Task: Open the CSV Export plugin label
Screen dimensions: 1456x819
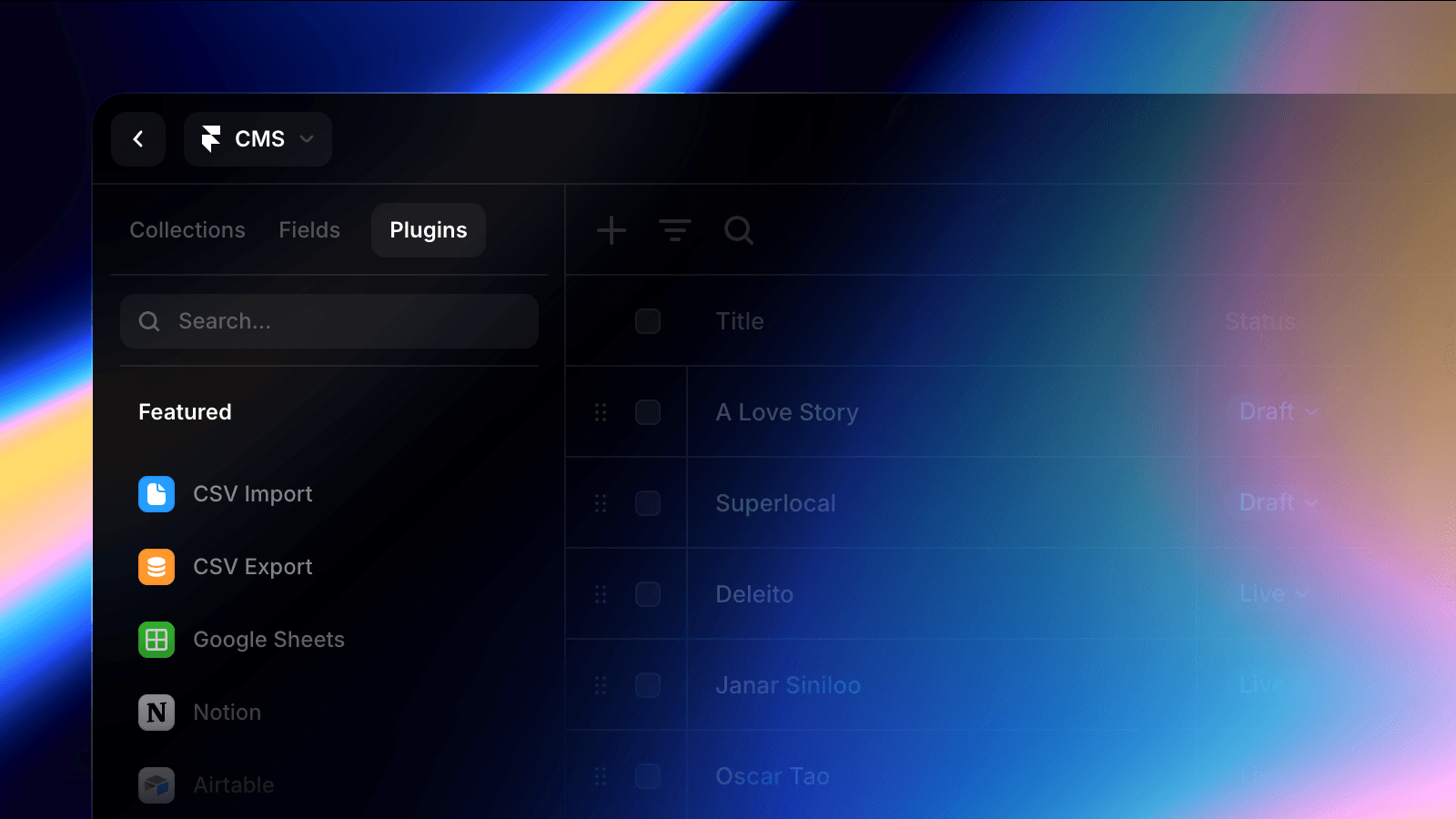Action: pos(253,567)
